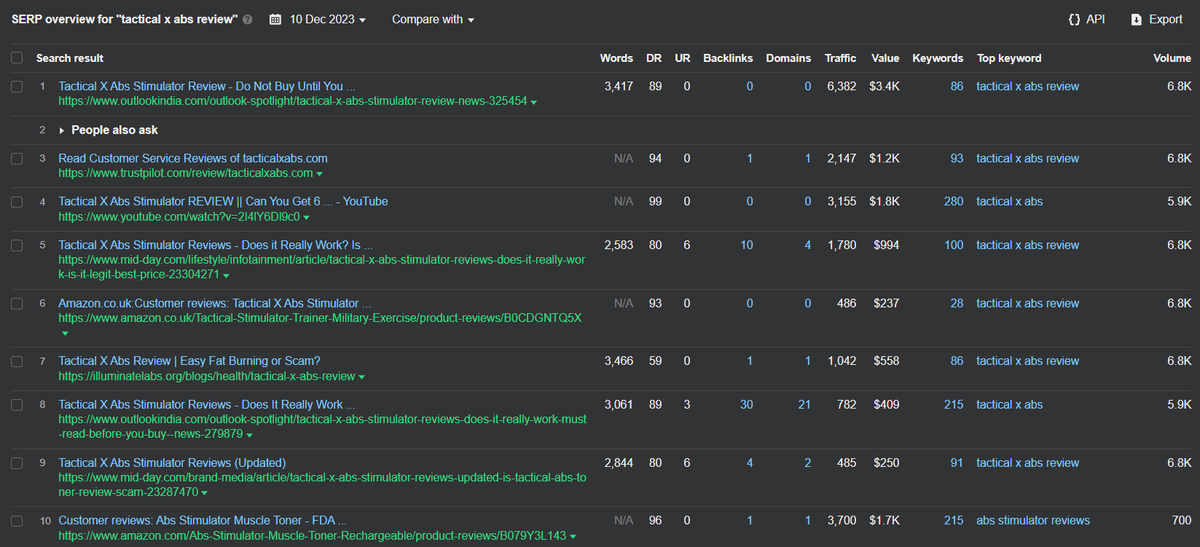This screenshot has height=547, width=1200.
Task: Open URL dropdown arrow for mid-day 23304271 result
Action: click(x=227, y=275)
